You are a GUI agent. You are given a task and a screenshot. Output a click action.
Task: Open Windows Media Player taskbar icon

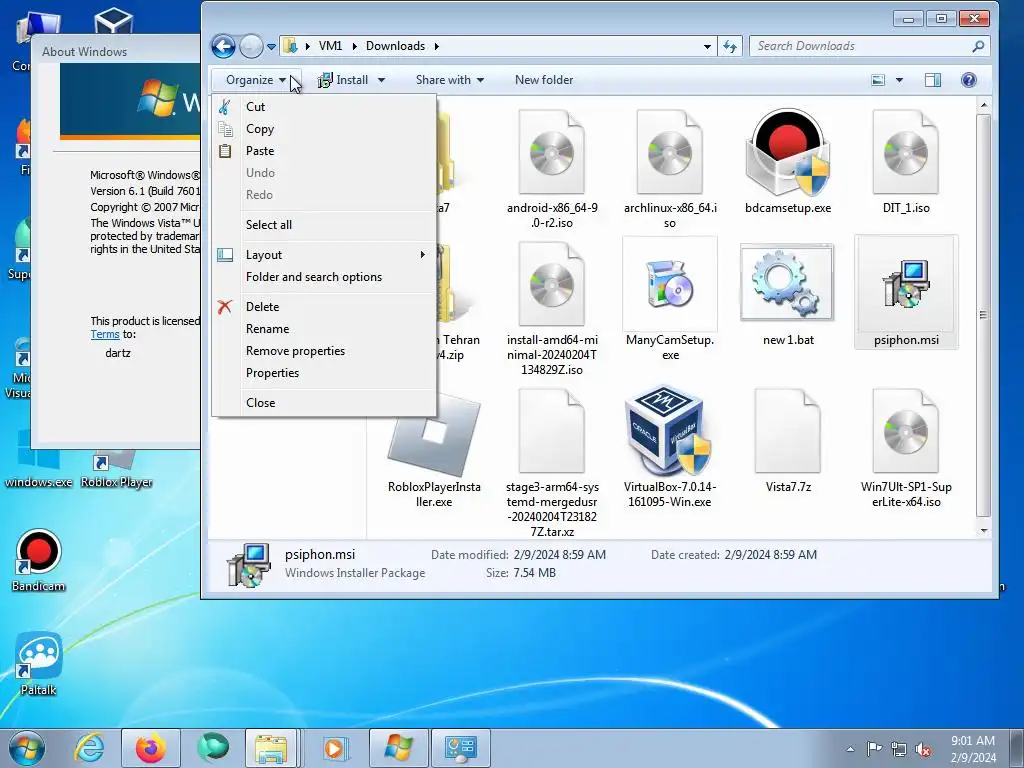coord(334,748)
